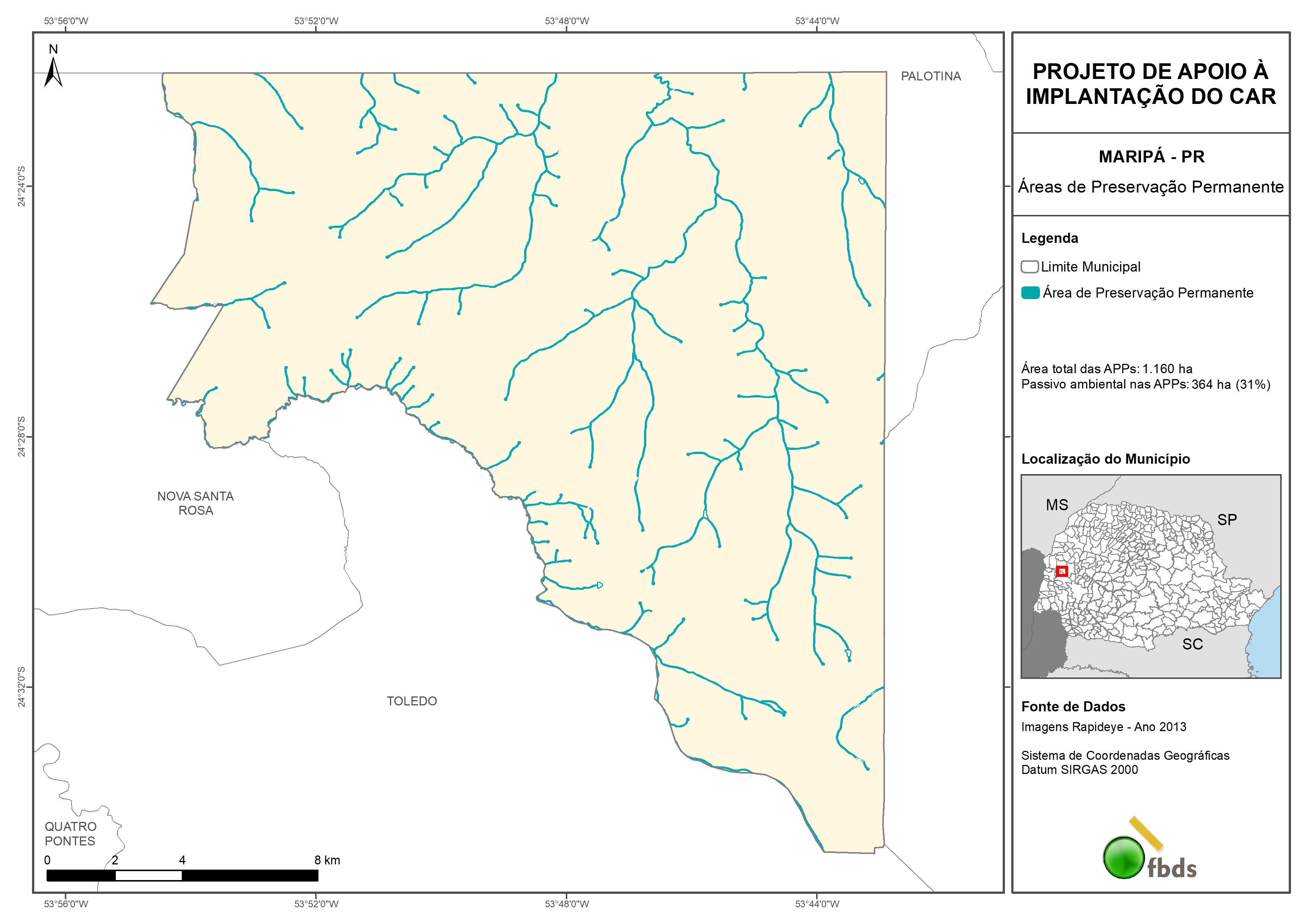Click the north arrow compass icon
1307x924 pixels.
click(53, 71)
